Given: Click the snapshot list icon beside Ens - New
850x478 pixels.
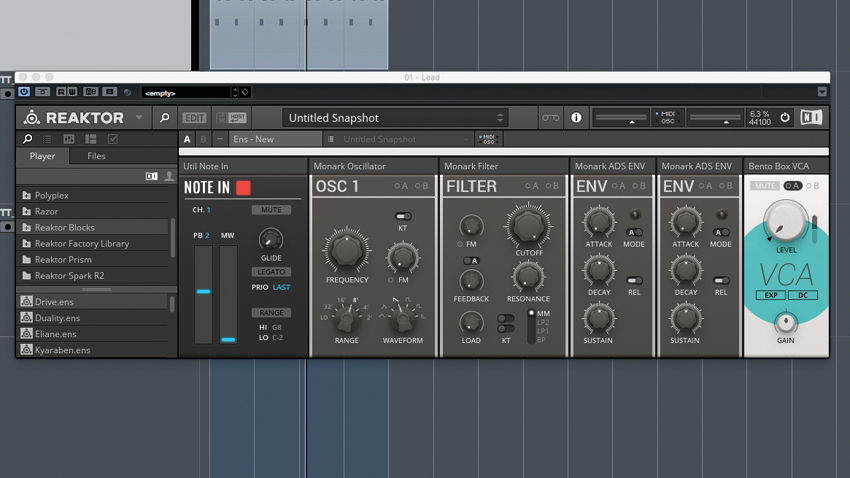Looking at the screenshot, I should (x=331, y=139).
